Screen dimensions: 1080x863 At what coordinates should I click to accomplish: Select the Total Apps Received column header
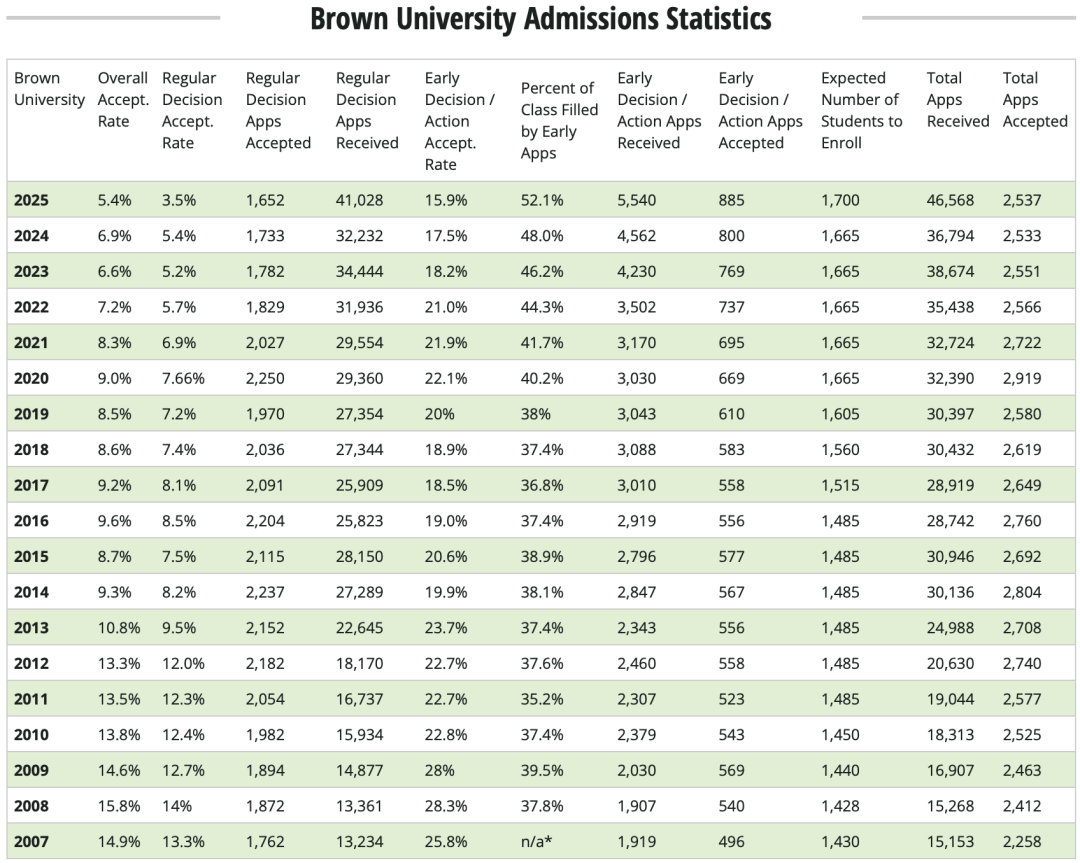(957, 99)
